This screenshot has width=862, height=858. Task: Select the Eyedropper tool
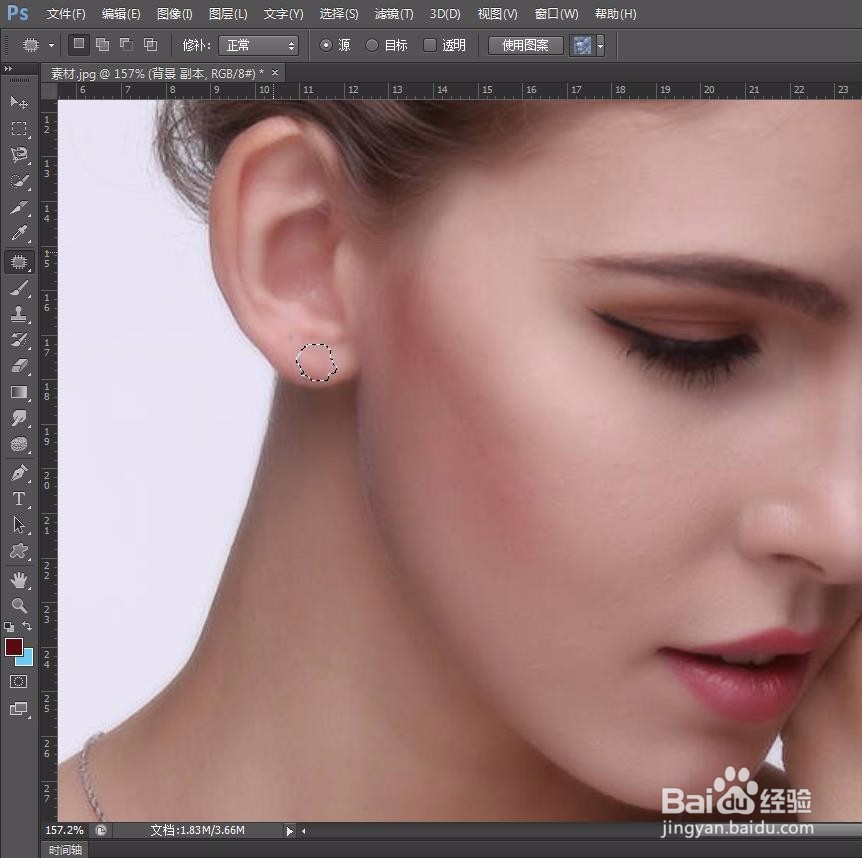[19, 234]
